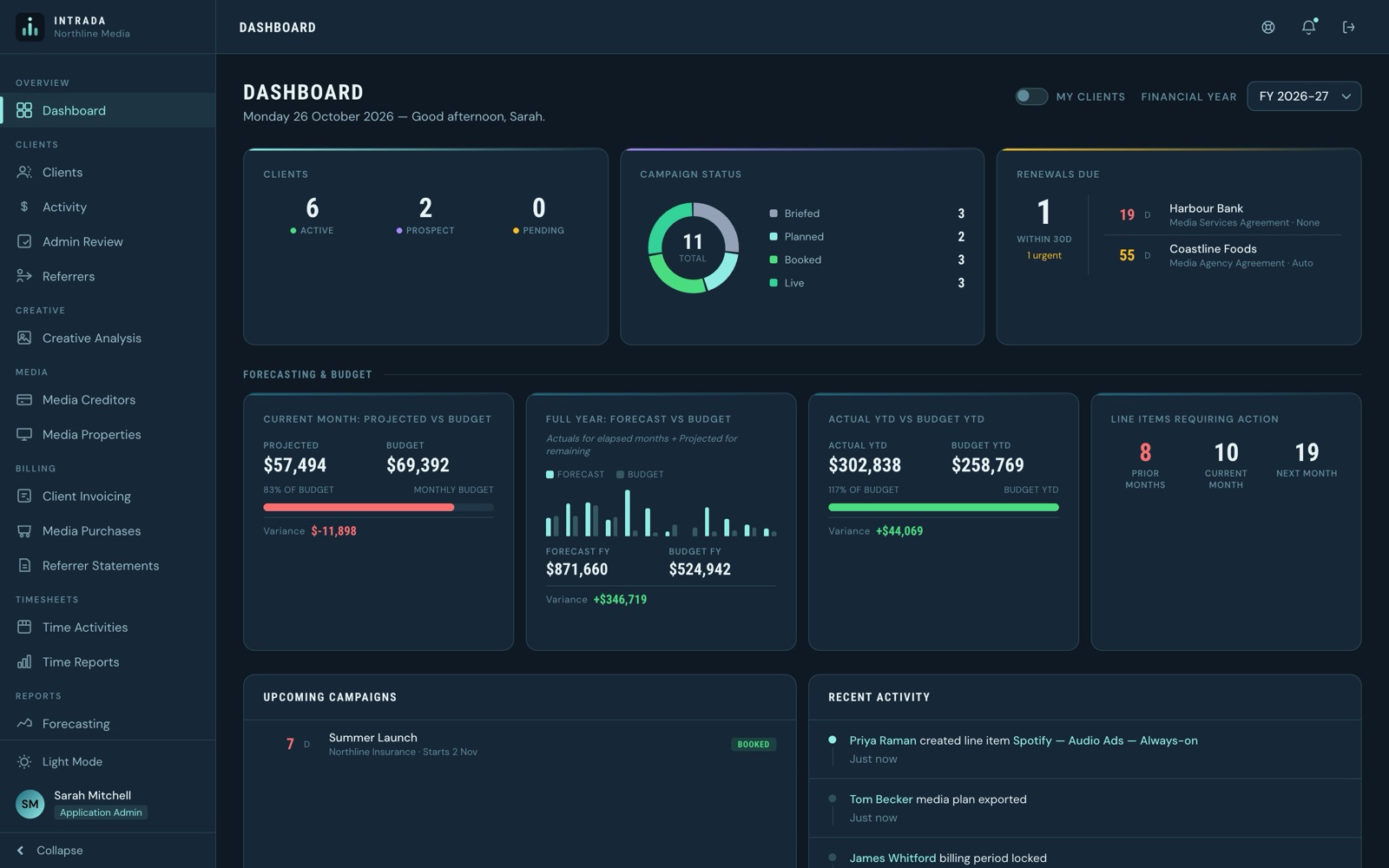Go to Clients page in sidebar
Viewport: 1389px width, 868px height.
(108, 172)
